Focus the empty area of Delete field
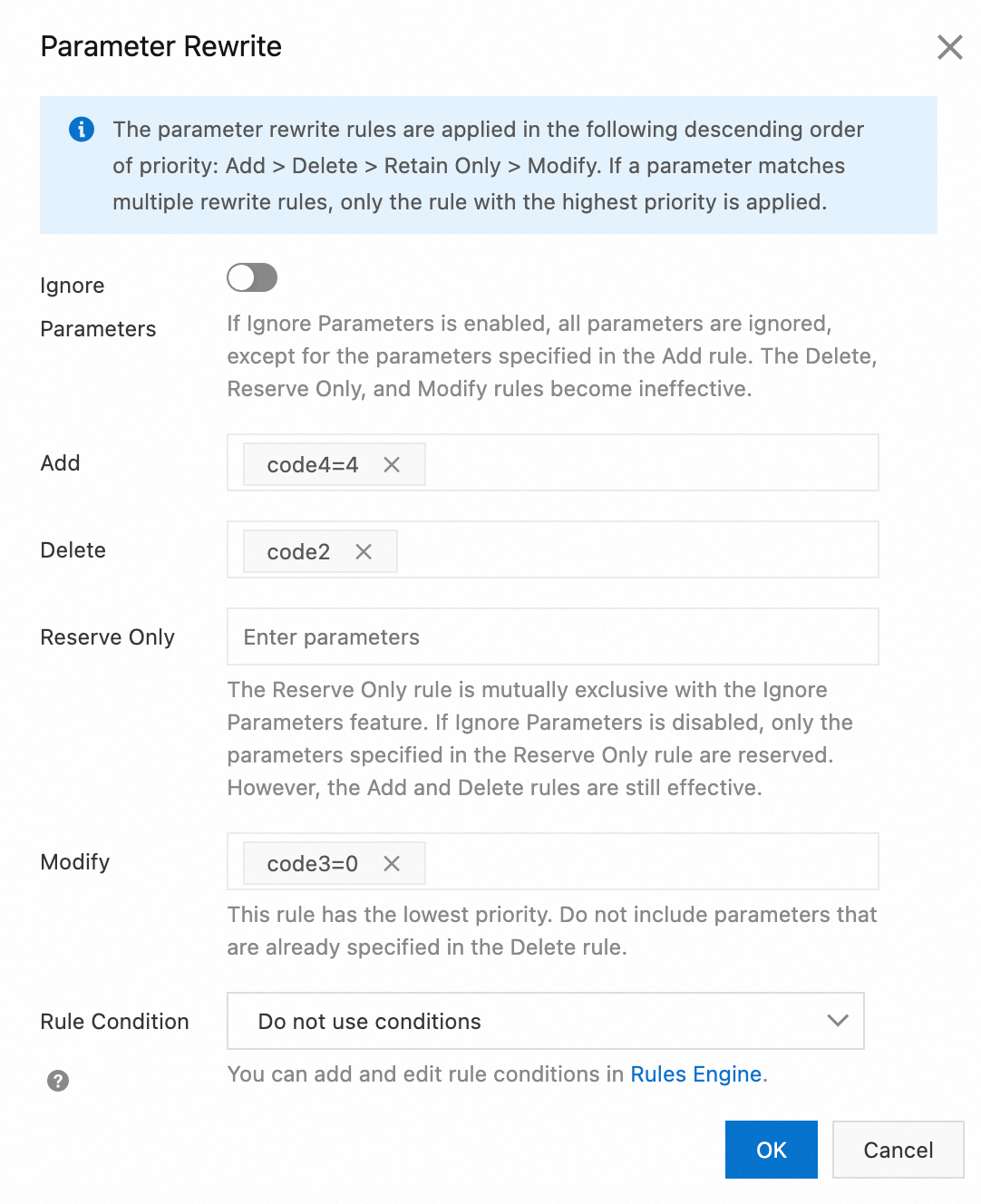Image resolution: width=981 pixels, height=1204 pixels. click(635, 550)
